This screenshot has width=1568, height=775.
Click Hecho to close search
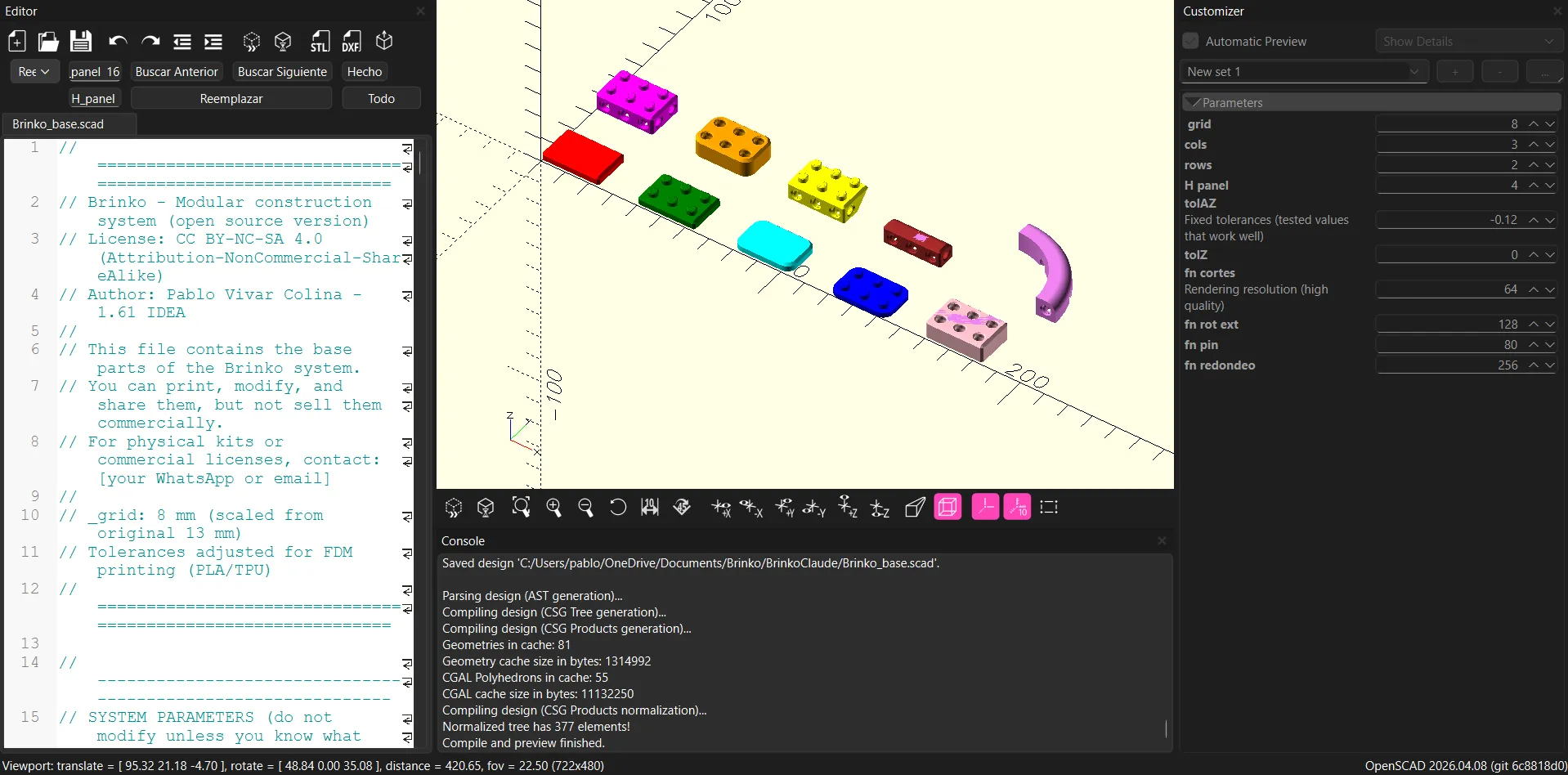point(365,72)
